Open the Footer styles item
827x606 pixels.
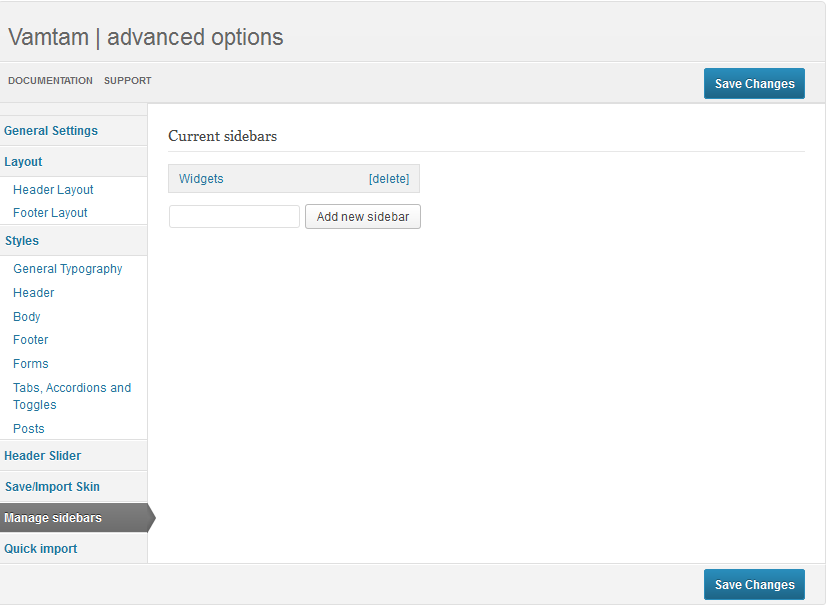coord(31,340)
